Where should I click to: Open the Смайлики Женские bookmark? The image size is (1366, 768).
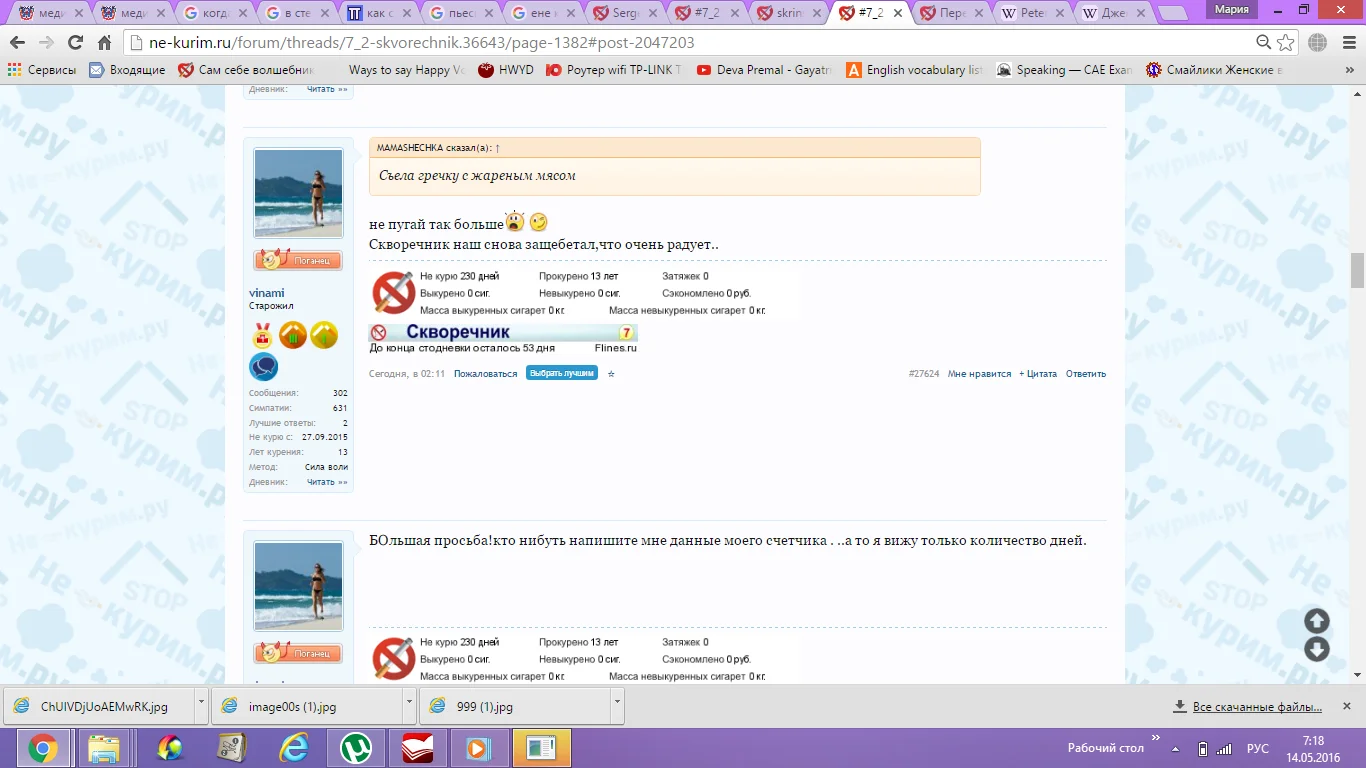[x=1214, y=70]
